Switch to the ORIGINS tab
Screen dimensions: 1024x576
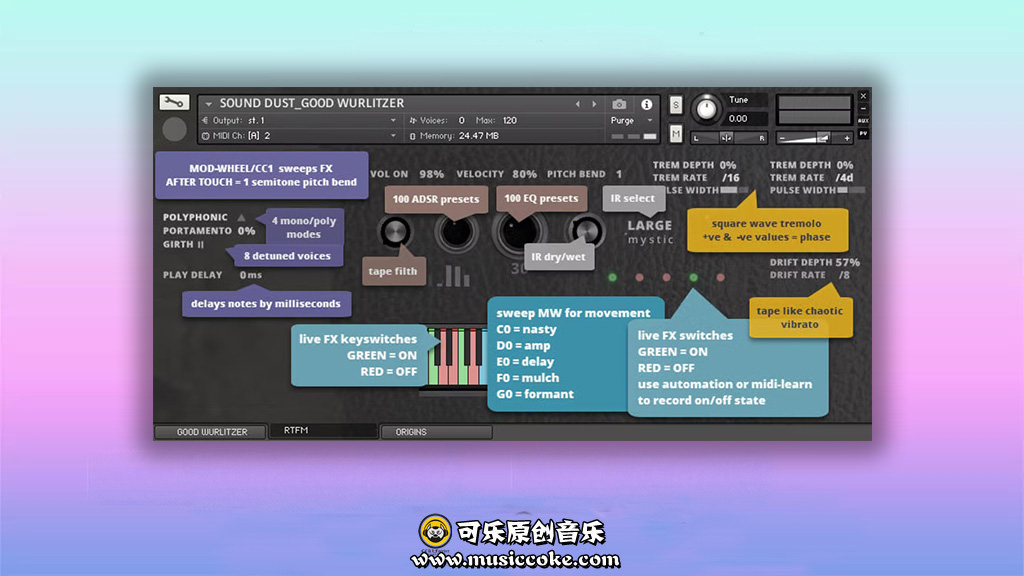pyautogui.click(x=436, y=432)
